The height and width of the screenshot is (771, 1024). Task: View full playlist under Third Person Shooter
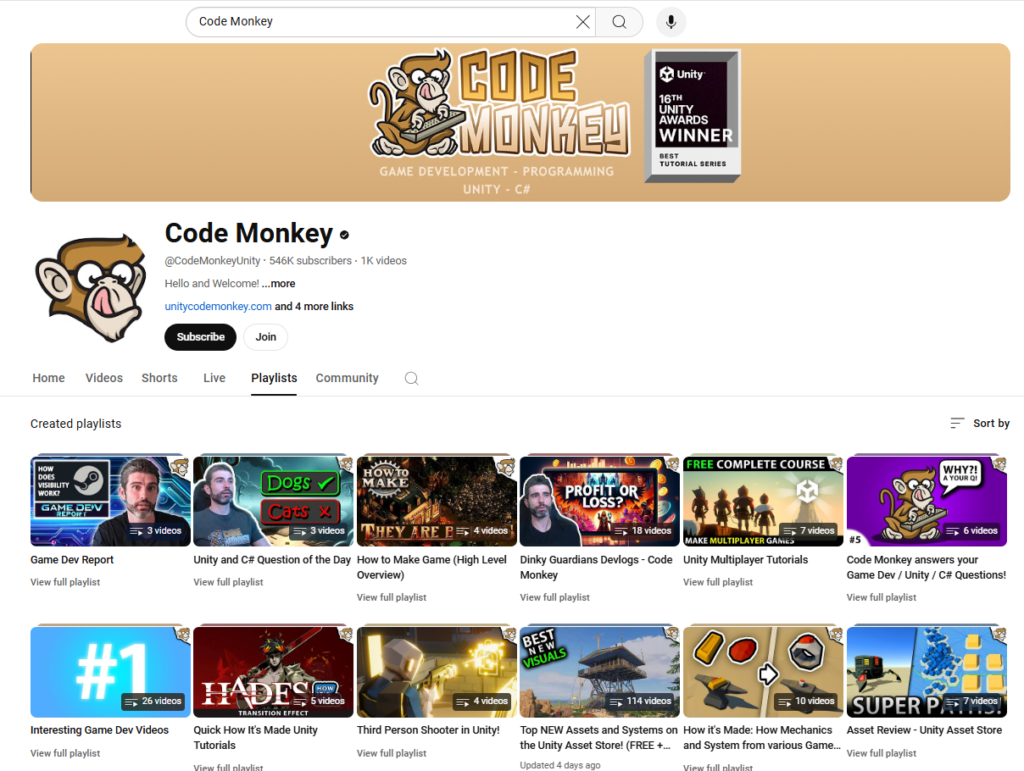pos(391,753)
